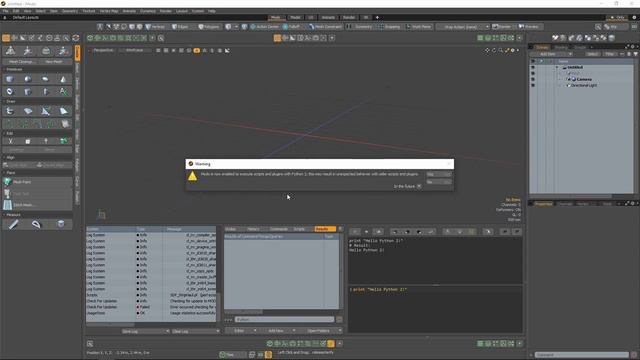Open the Drop Action dropdown

[x=463, y=27]
